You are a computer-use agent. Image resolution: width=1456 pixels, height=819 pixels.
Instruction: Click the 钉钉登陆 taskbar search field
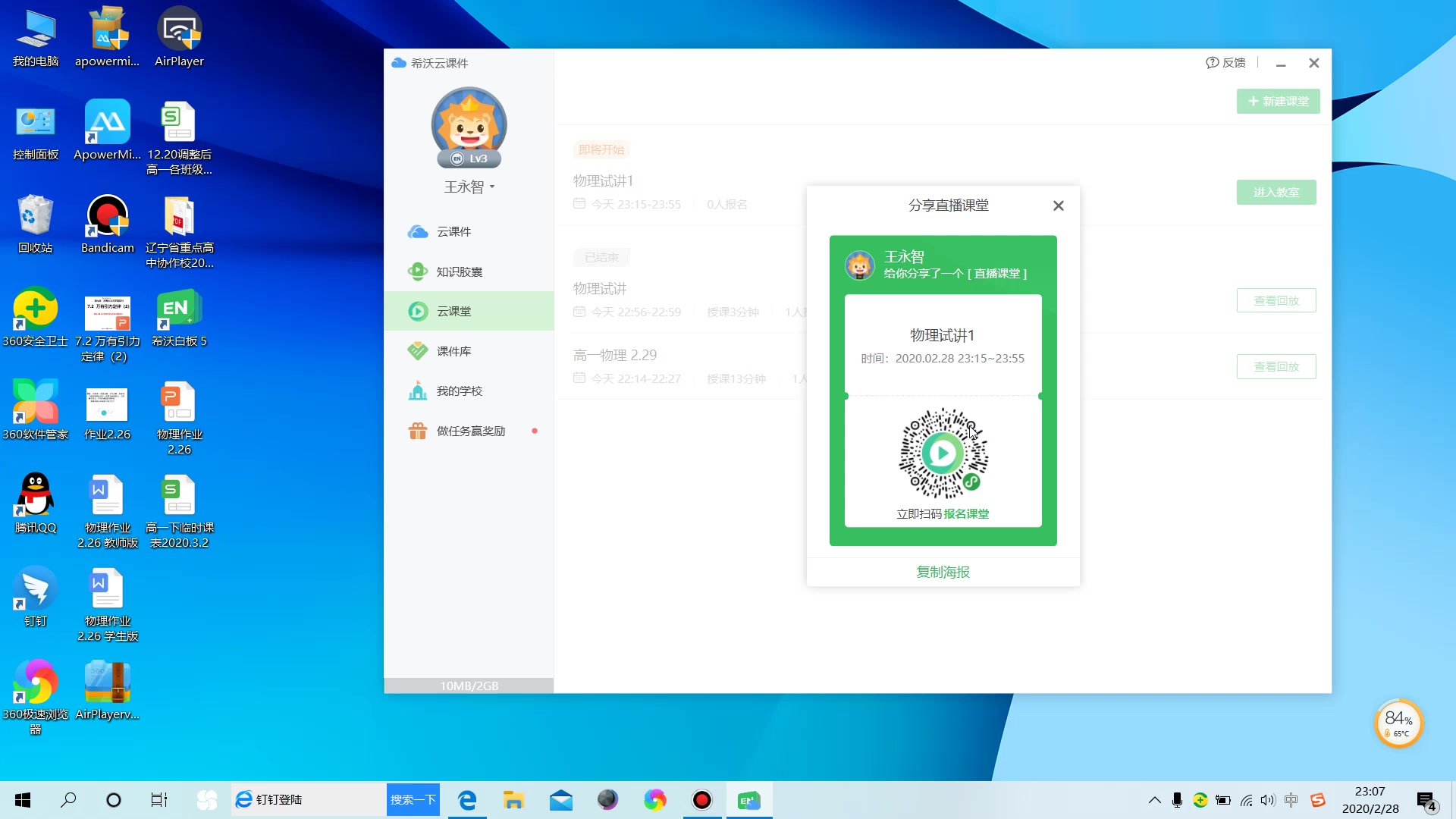click(x=309, y=800)
